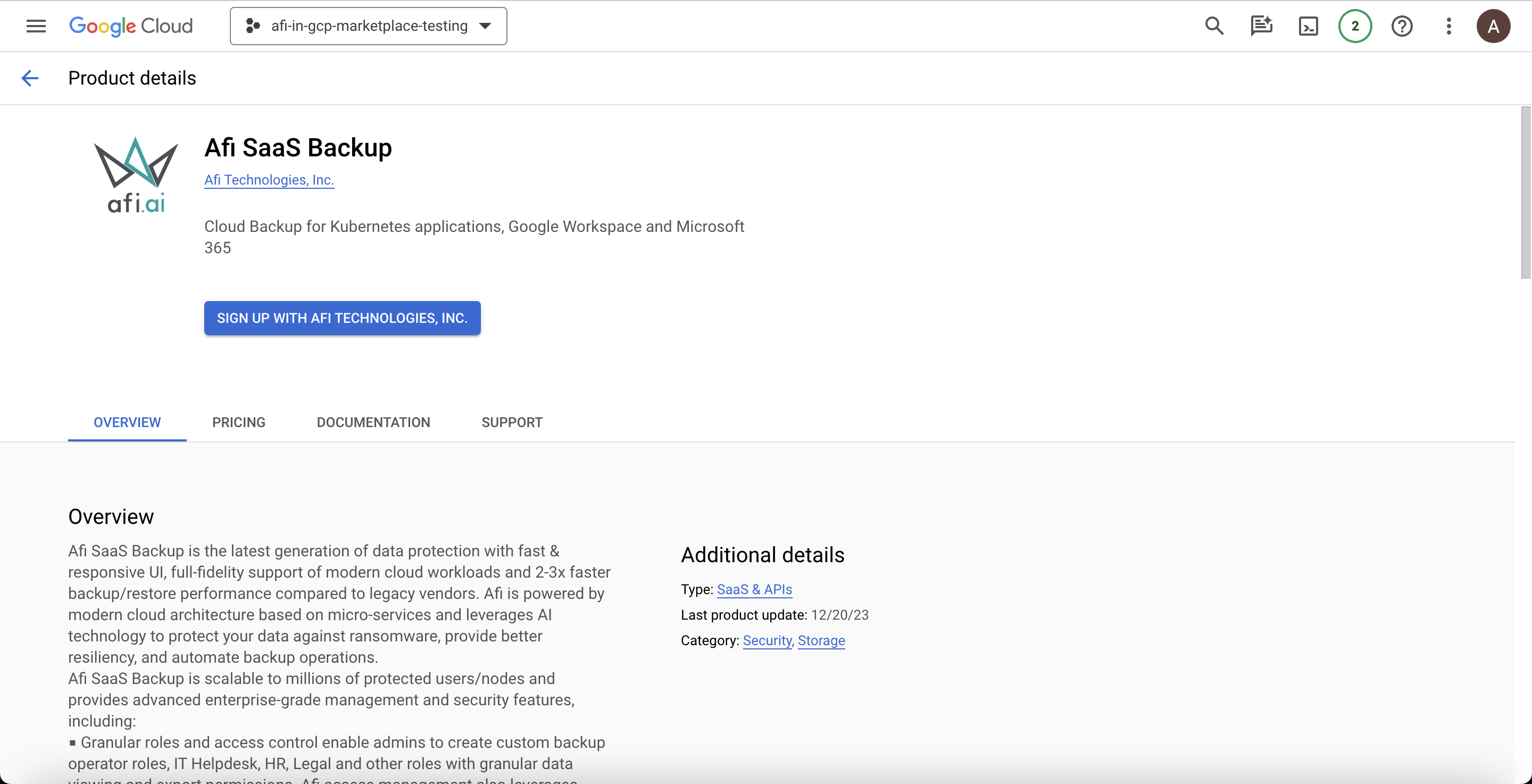Go back using the blue back arrow

pyautogui.click(x=30, y=78)
